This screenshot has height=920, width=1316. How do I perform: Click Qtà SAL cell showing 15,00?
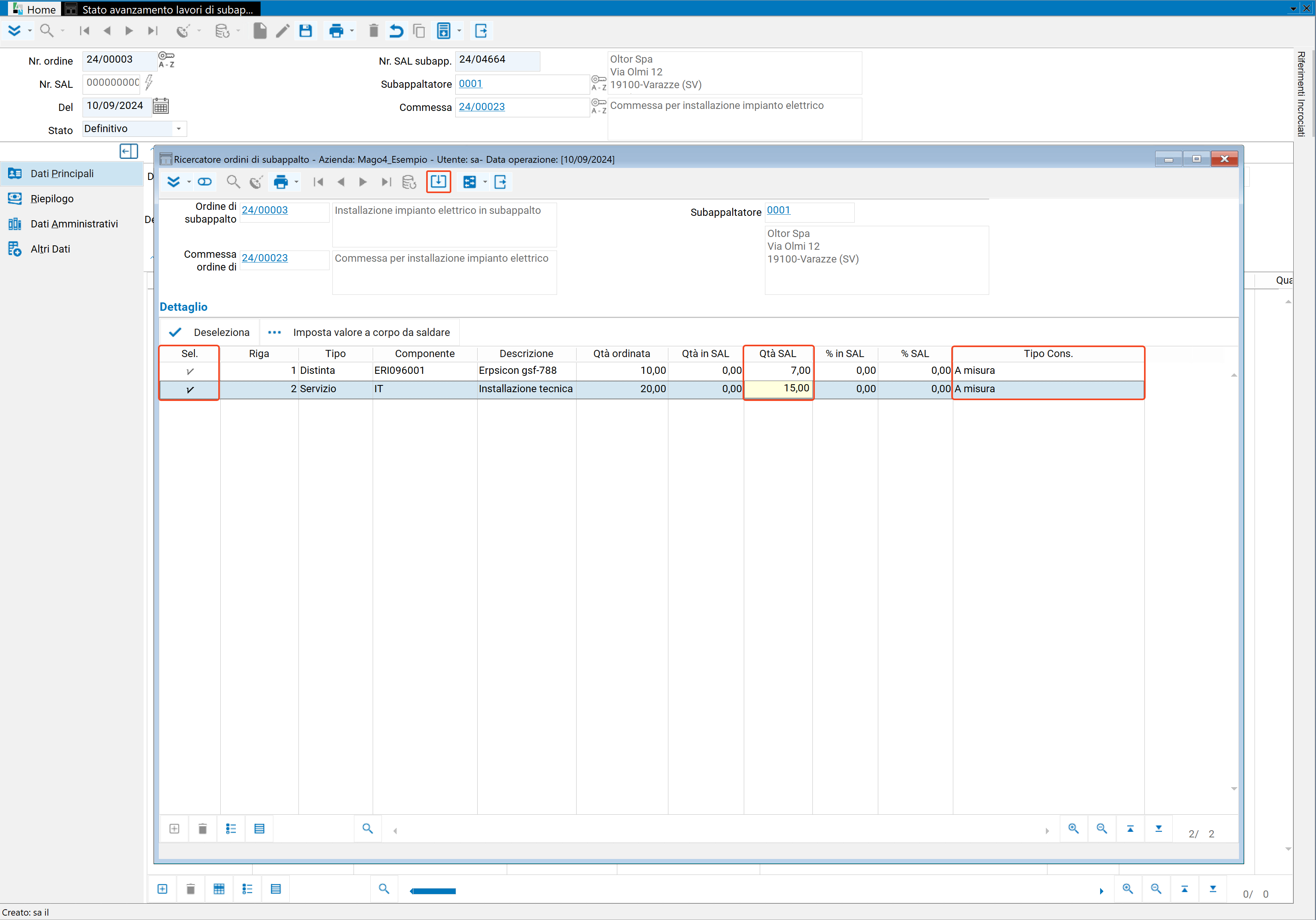coord(778,389)
